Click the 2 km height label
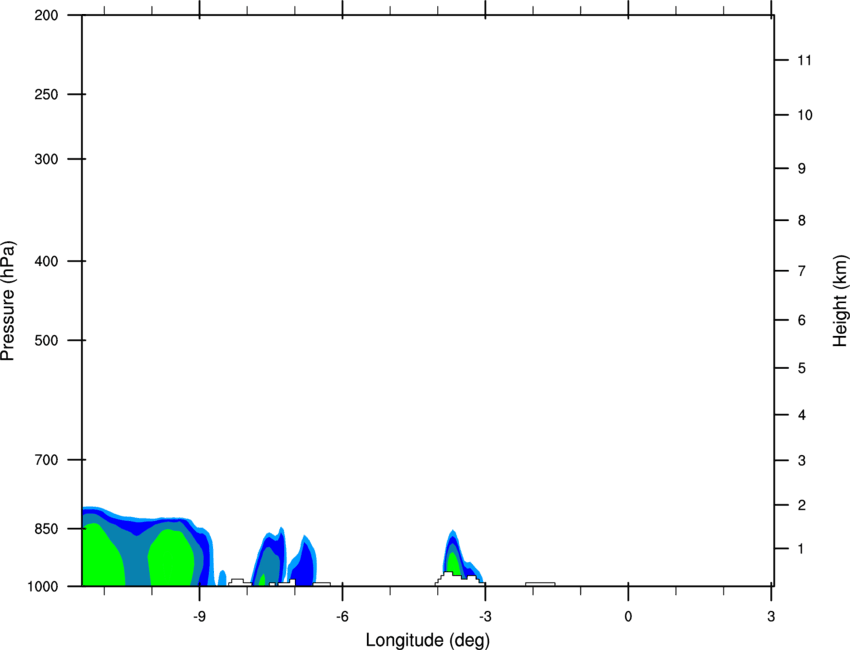 [802, 505]
